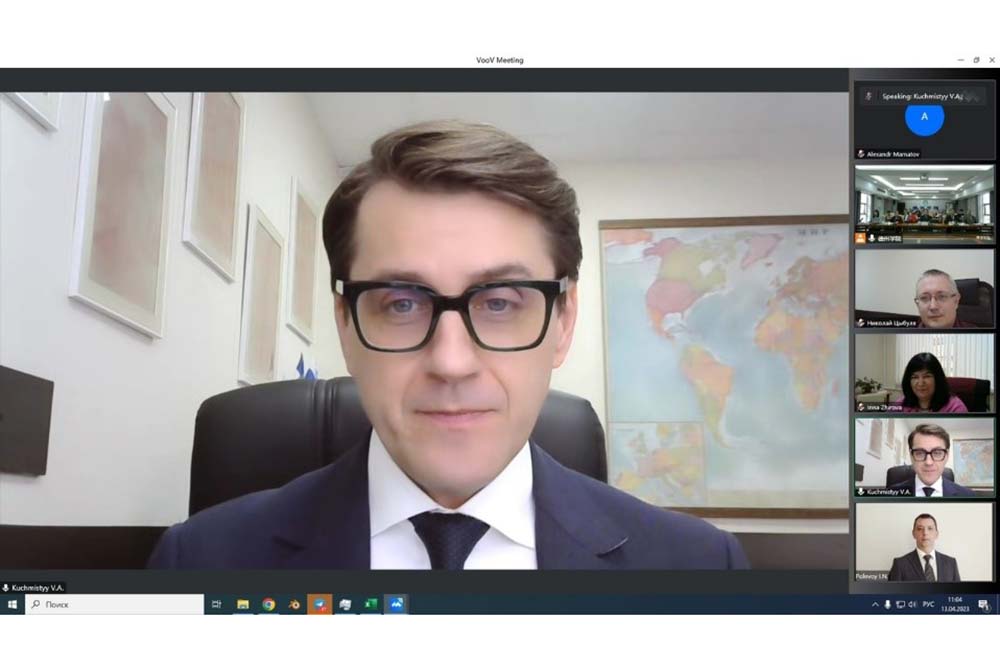1000x667 pixels.
Task: Restore the VooV Meeting window size
Action: point(976,60)
